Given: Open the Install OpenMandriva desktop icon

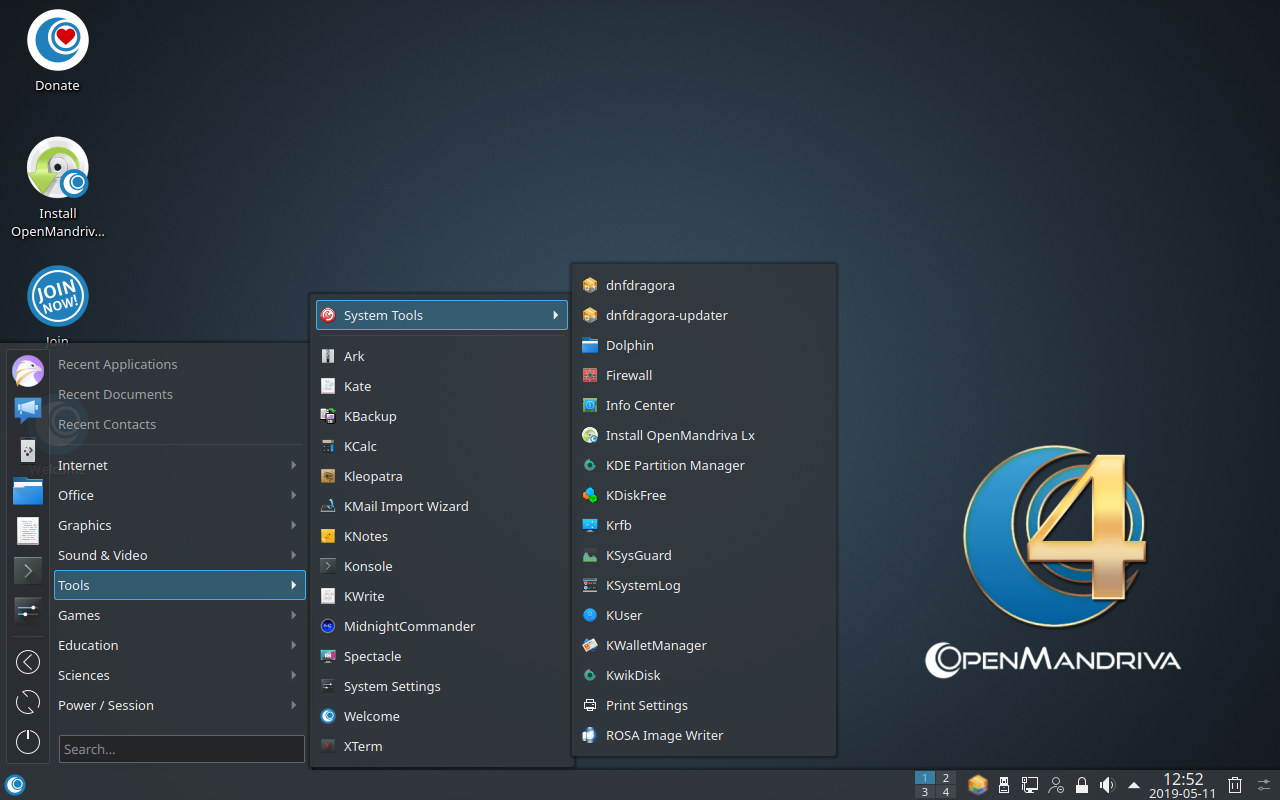Looking at the screenshot, I should tap(57, 188).
